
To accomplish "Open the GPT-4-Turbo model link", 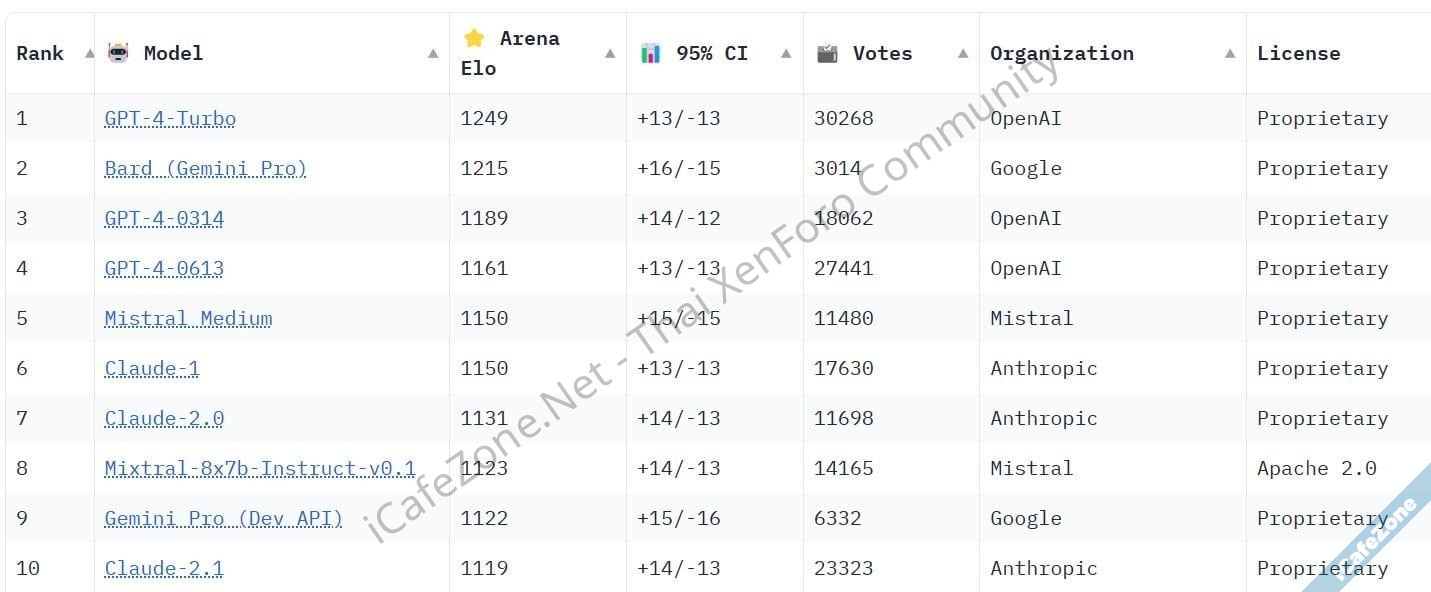I will point(170,118).
